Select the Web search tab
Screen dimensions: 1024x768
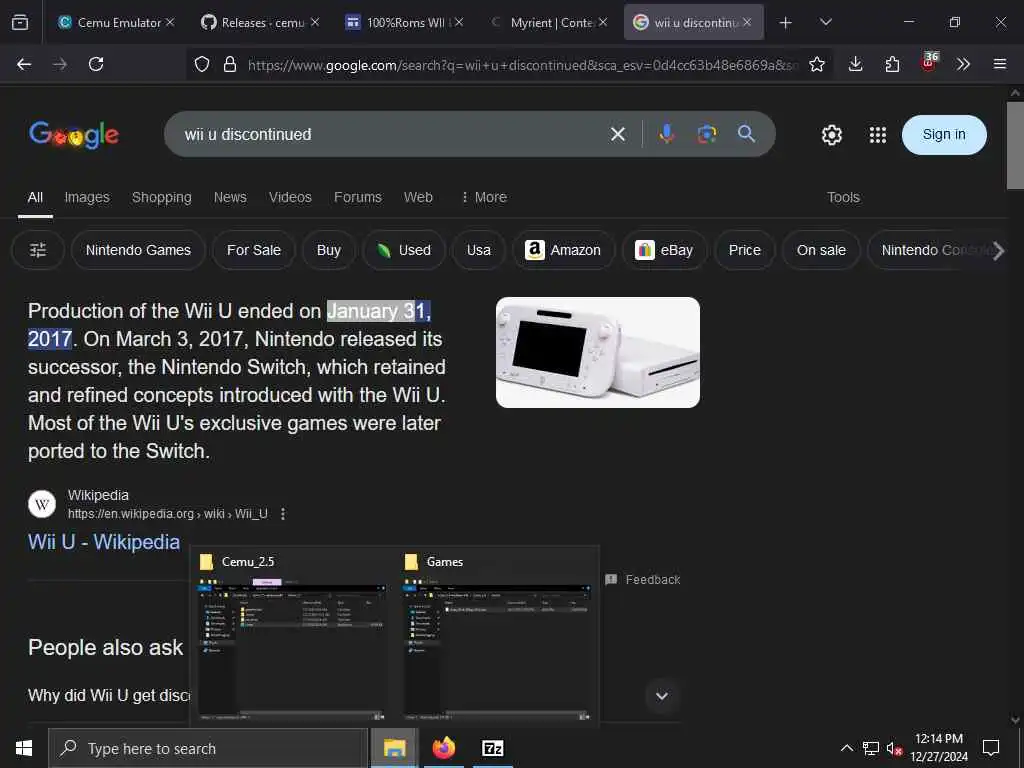418,197
